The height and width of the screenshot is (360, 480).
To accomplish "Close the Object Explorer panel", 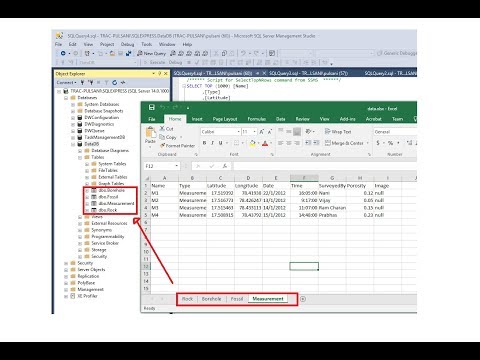I will [x=166, y=74].
